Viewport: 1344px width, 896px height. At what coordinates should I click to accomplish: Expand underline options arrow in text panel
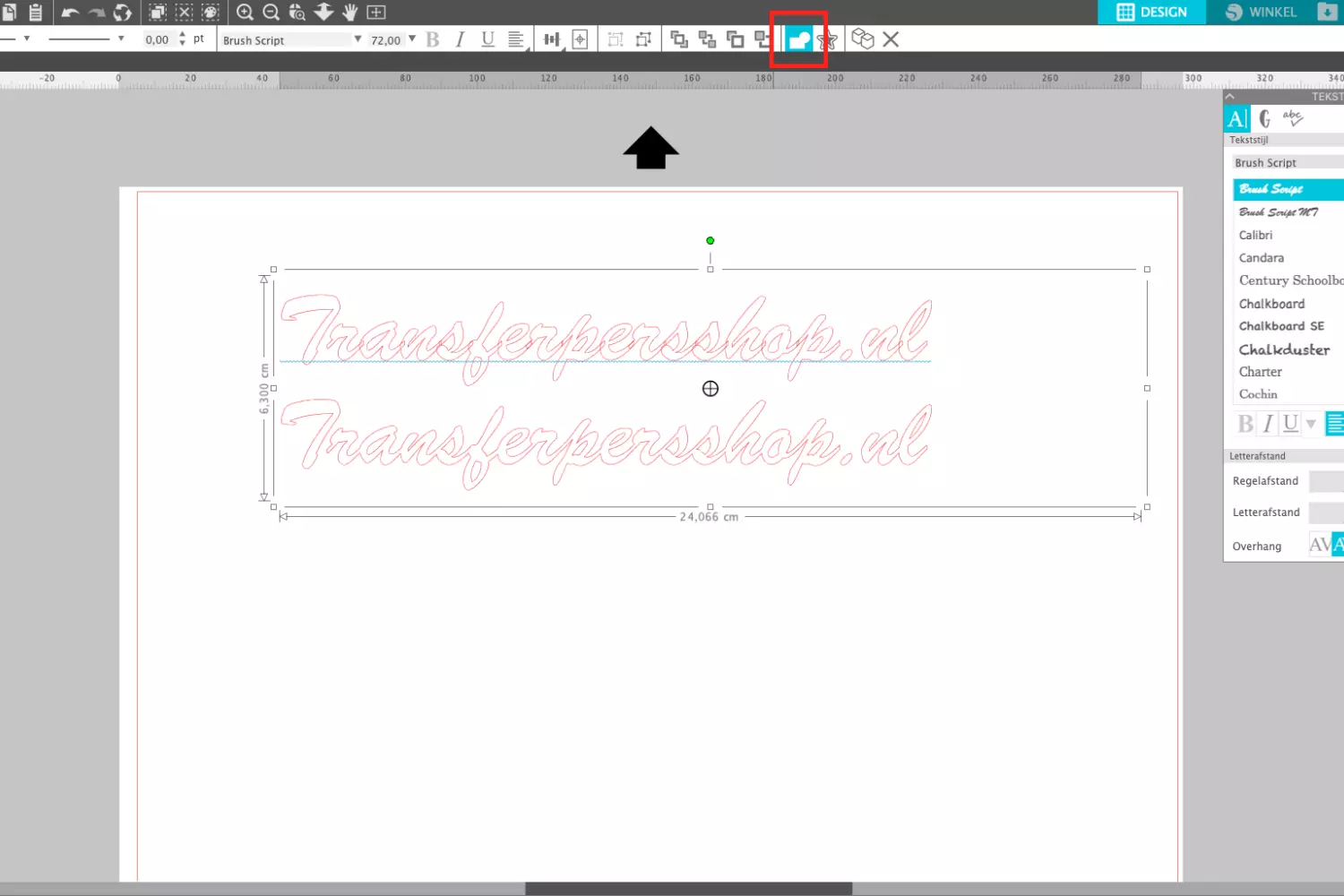pyautogui.click(x=1311, y=424)
